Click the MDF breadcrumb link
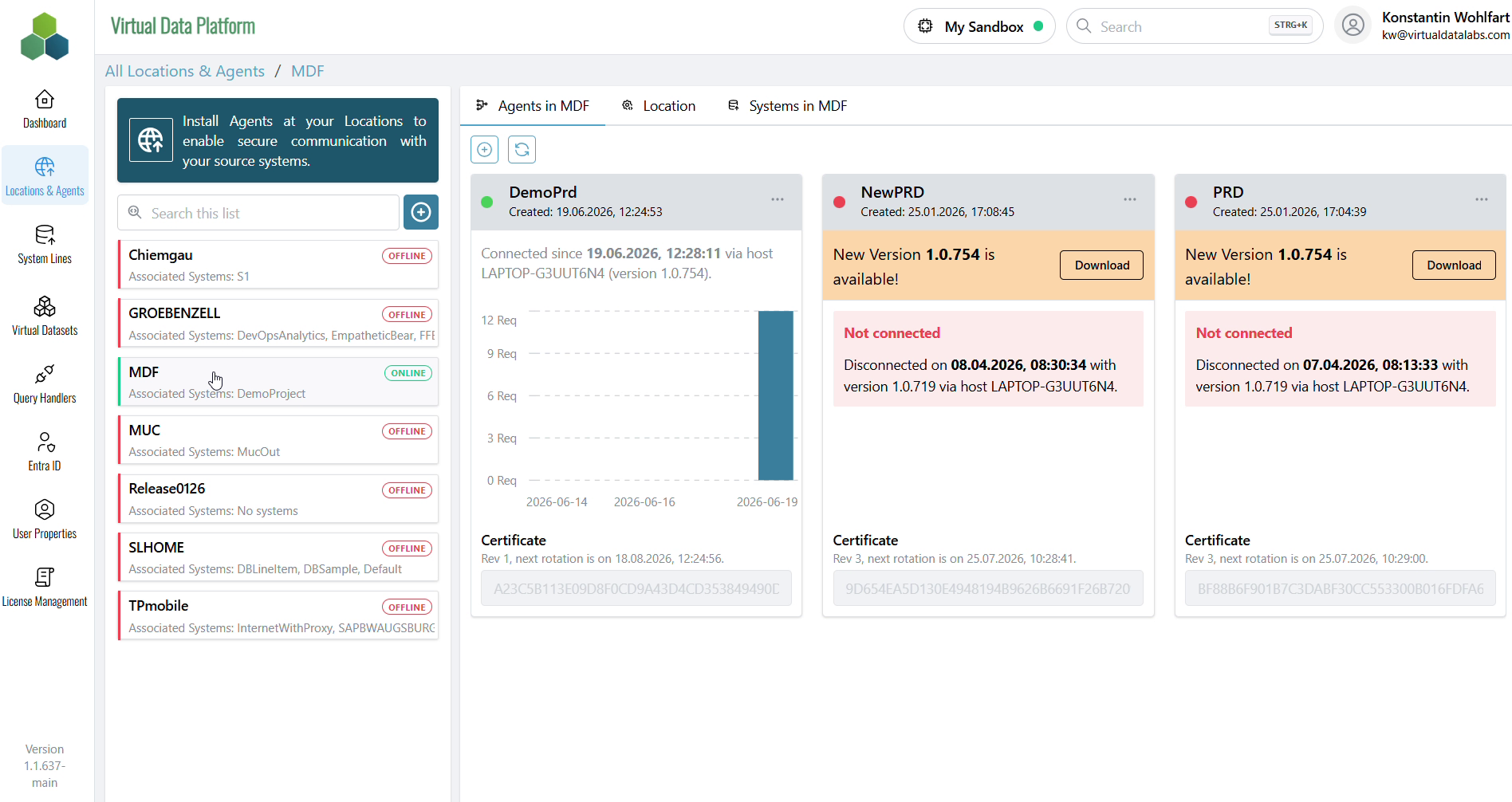Viewport: 1512px width, 802px height. [x=308, y=71]
